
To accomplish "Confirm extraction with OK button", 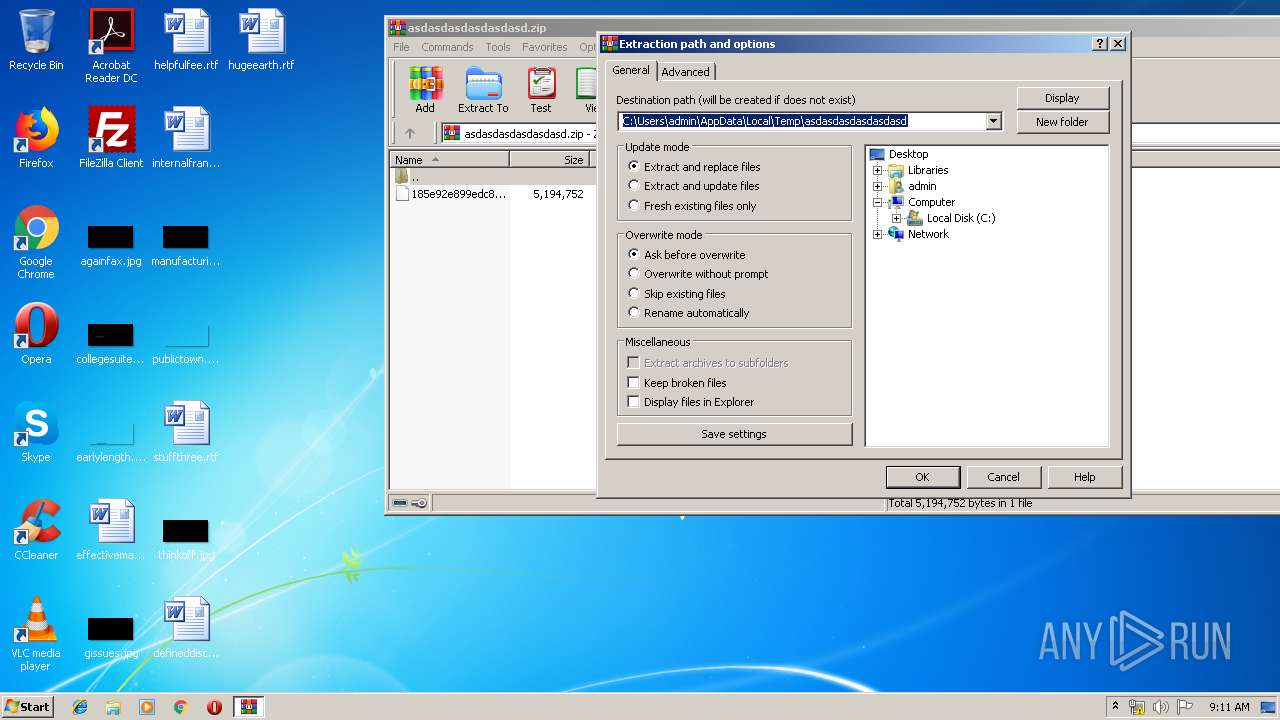I will click(x=922, y=477).
